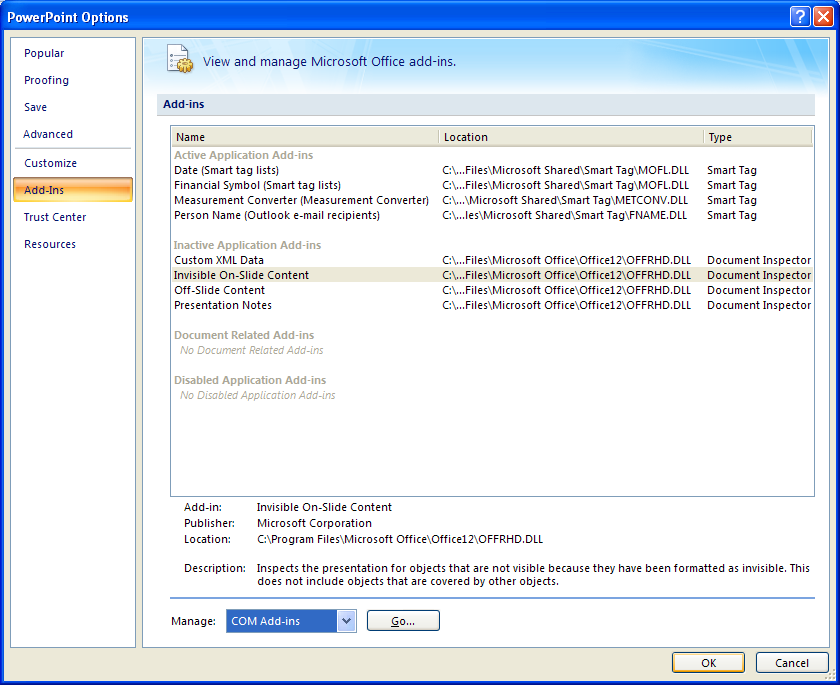Click OFFRHD.DLL location for Off-Slide Content
The width and height of the screenshot is (840, 685).
click(566, 290)
